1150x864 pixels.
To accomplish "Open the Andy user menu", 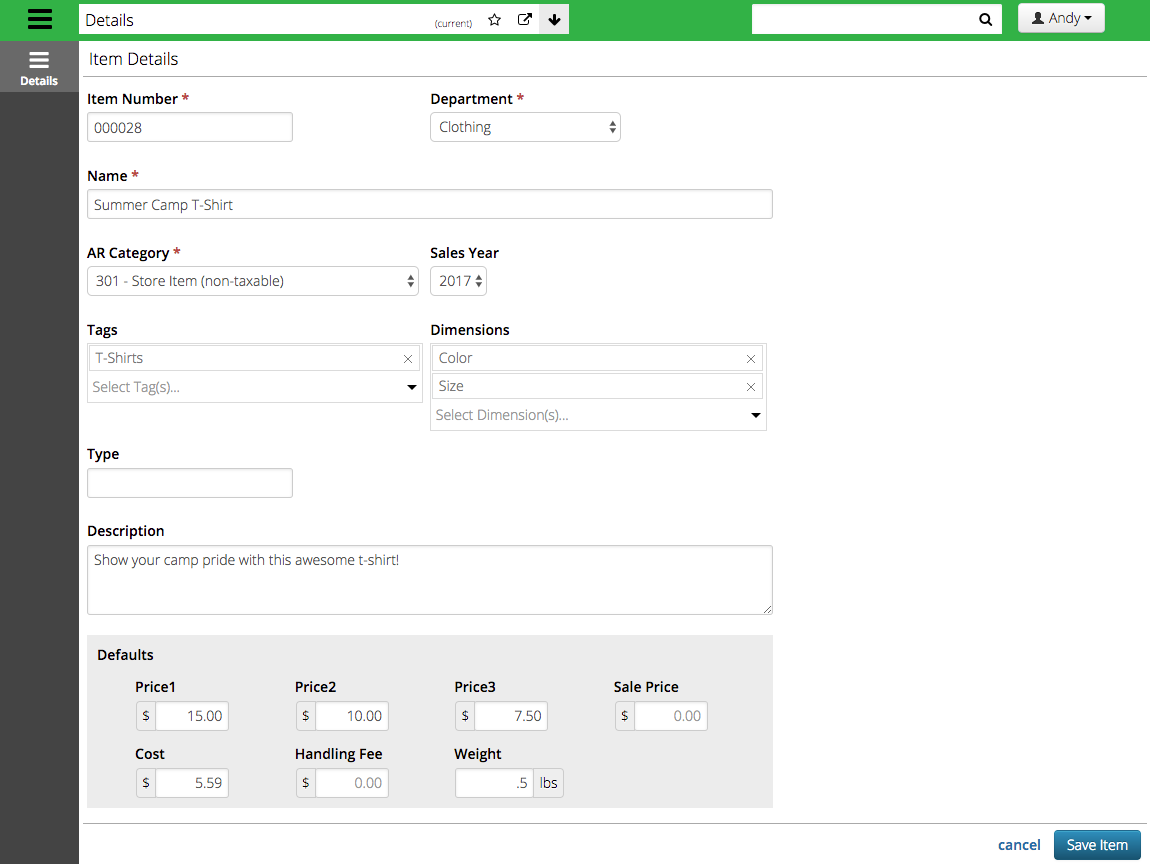I will pyautogui.click(x=1061, y=19).
